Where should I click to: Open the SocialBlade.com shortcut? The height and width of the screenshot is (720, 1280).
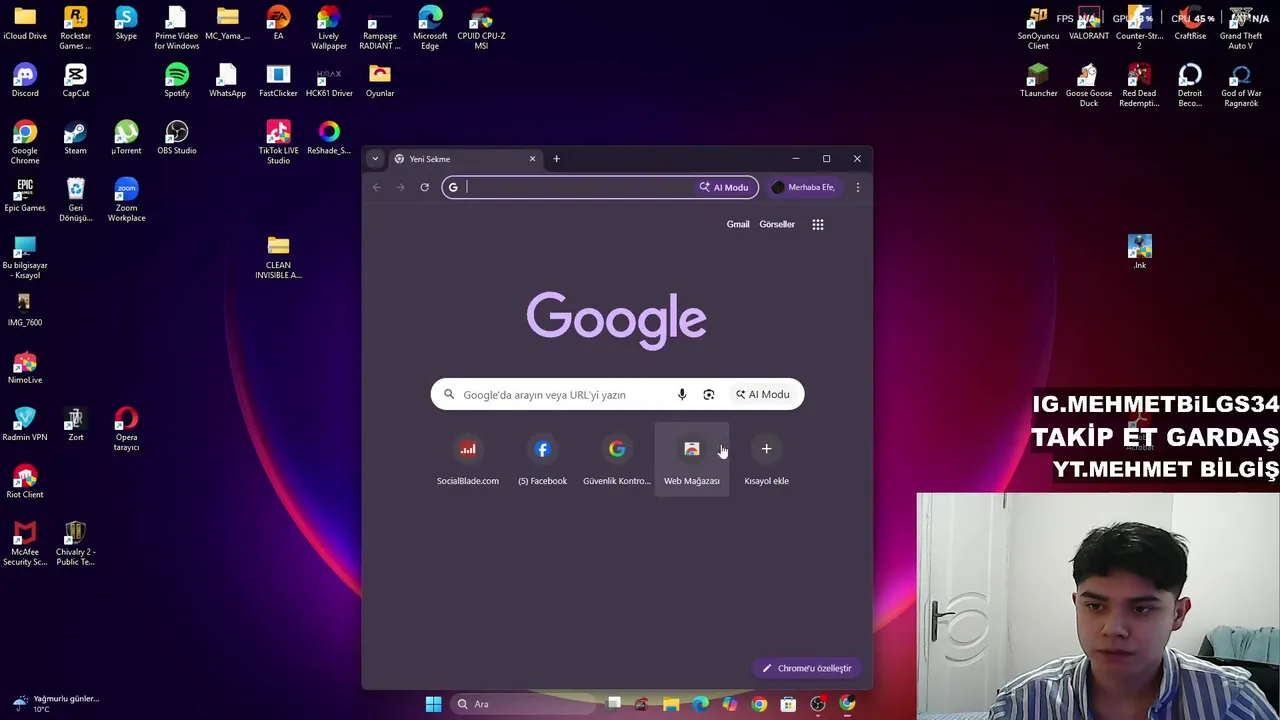468,461
